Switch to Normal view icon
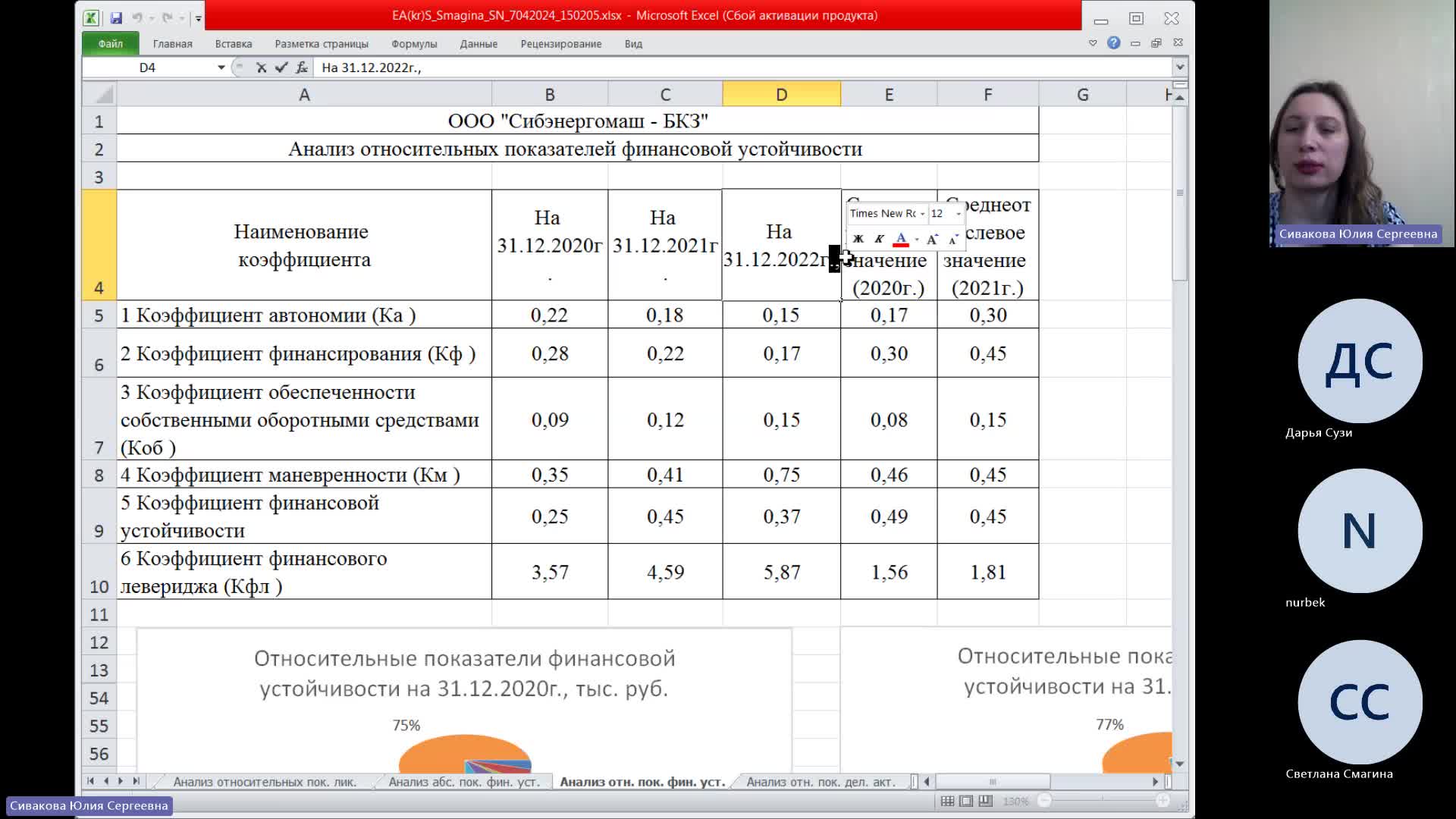The height and width of the screenshot is (819, 1456). click(x=947, y=801)
